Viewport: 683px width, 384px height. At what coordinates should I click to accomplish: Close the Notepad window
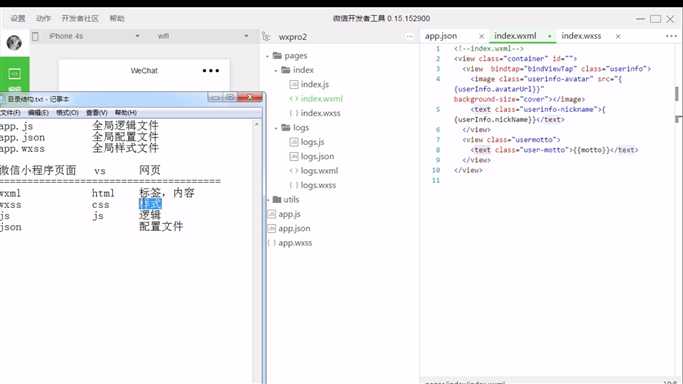[x=250, y=98]
